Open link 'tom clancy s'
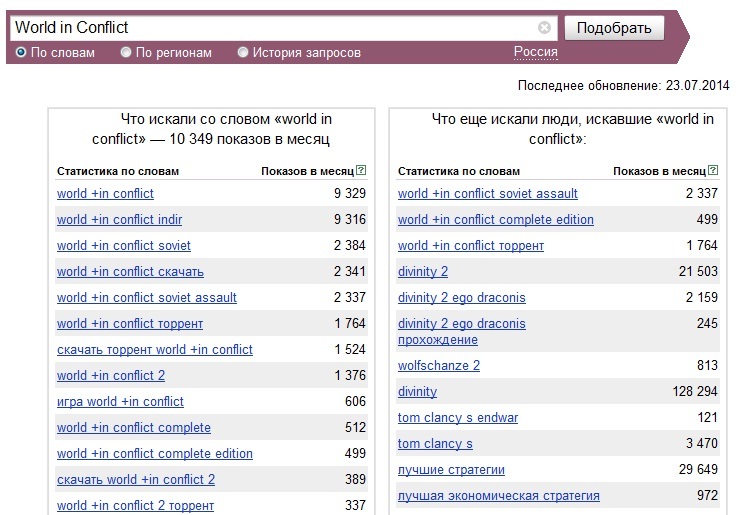 (435, 443)
